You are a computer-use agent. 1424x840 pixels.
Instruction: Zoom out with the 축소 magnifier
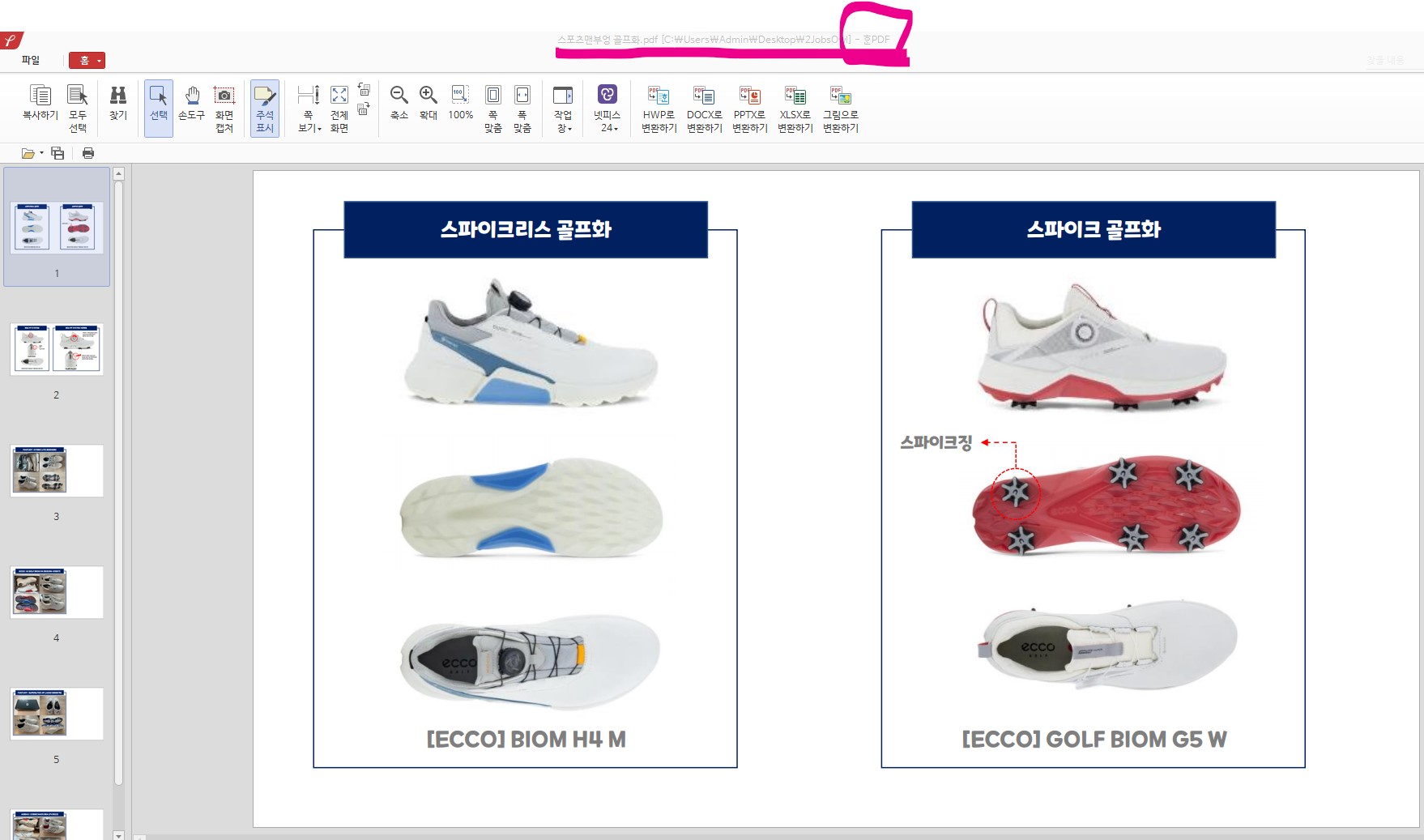(399, 104)
